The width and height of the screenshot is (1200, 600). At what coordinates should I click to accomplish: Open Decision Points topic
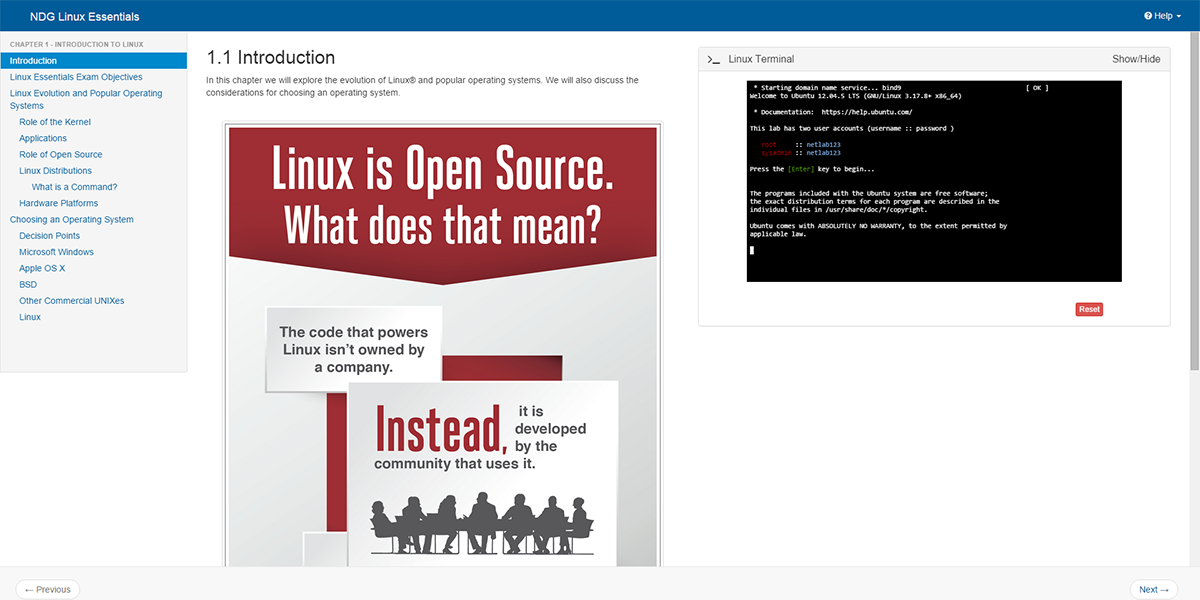(50, 236)
